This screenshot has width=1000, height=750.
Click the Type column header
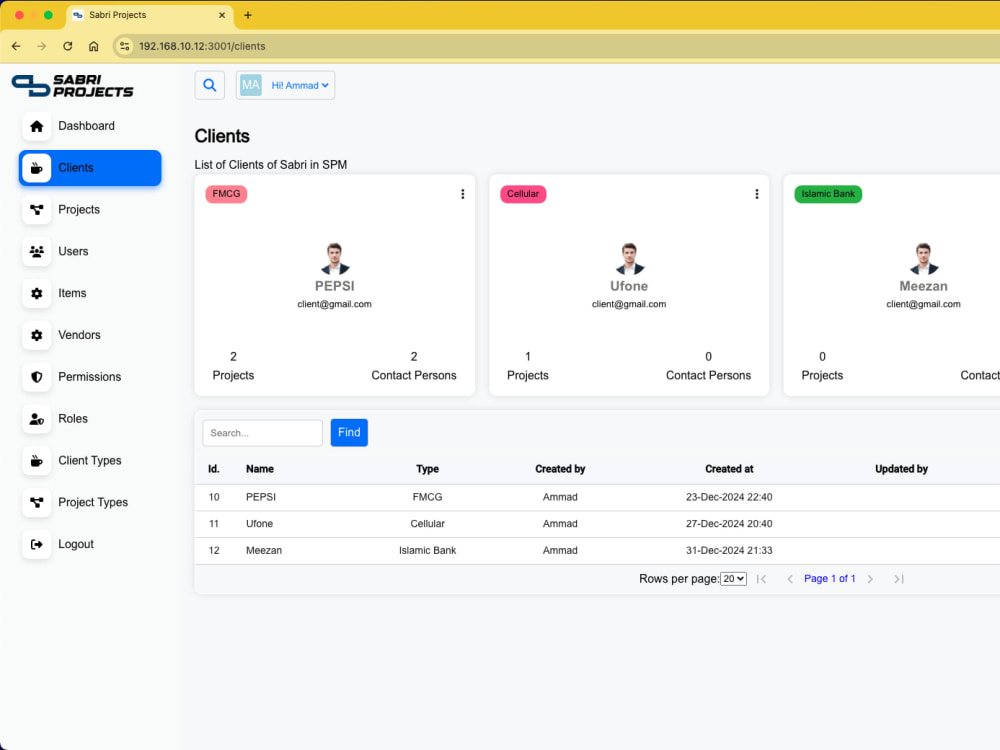tap(427, 469)
